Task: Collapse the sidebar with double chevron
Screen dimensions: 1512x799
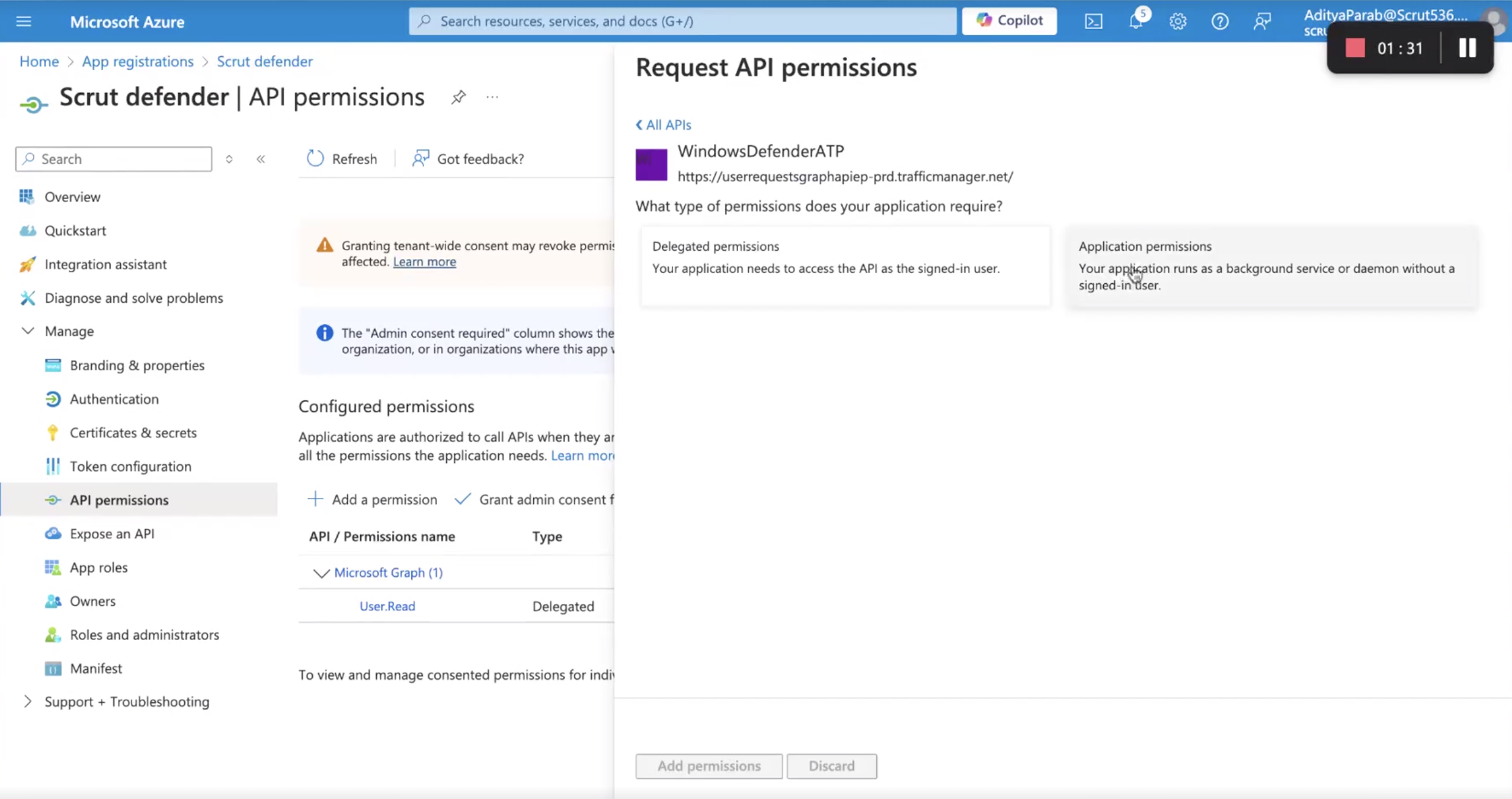Action: tap(261, 159)
